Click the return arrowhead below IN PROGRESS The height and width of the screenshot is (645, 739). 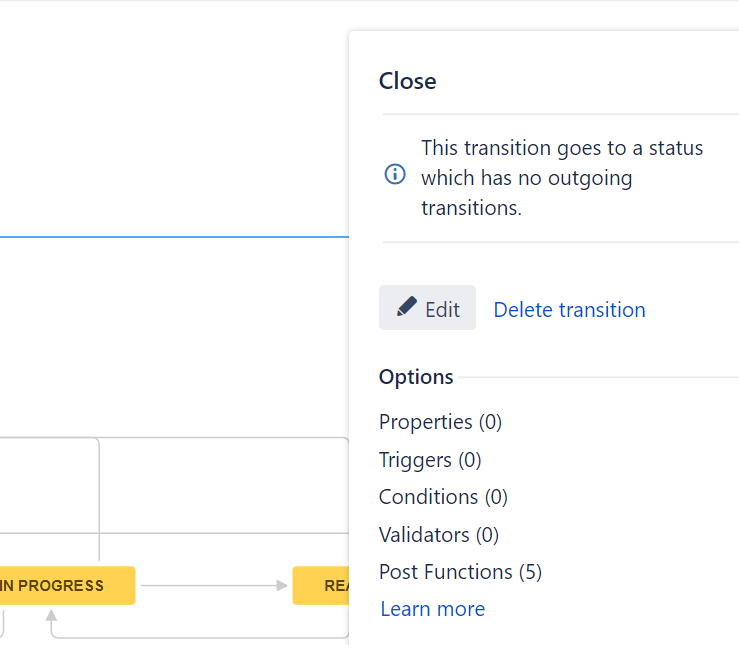[51, 617]
